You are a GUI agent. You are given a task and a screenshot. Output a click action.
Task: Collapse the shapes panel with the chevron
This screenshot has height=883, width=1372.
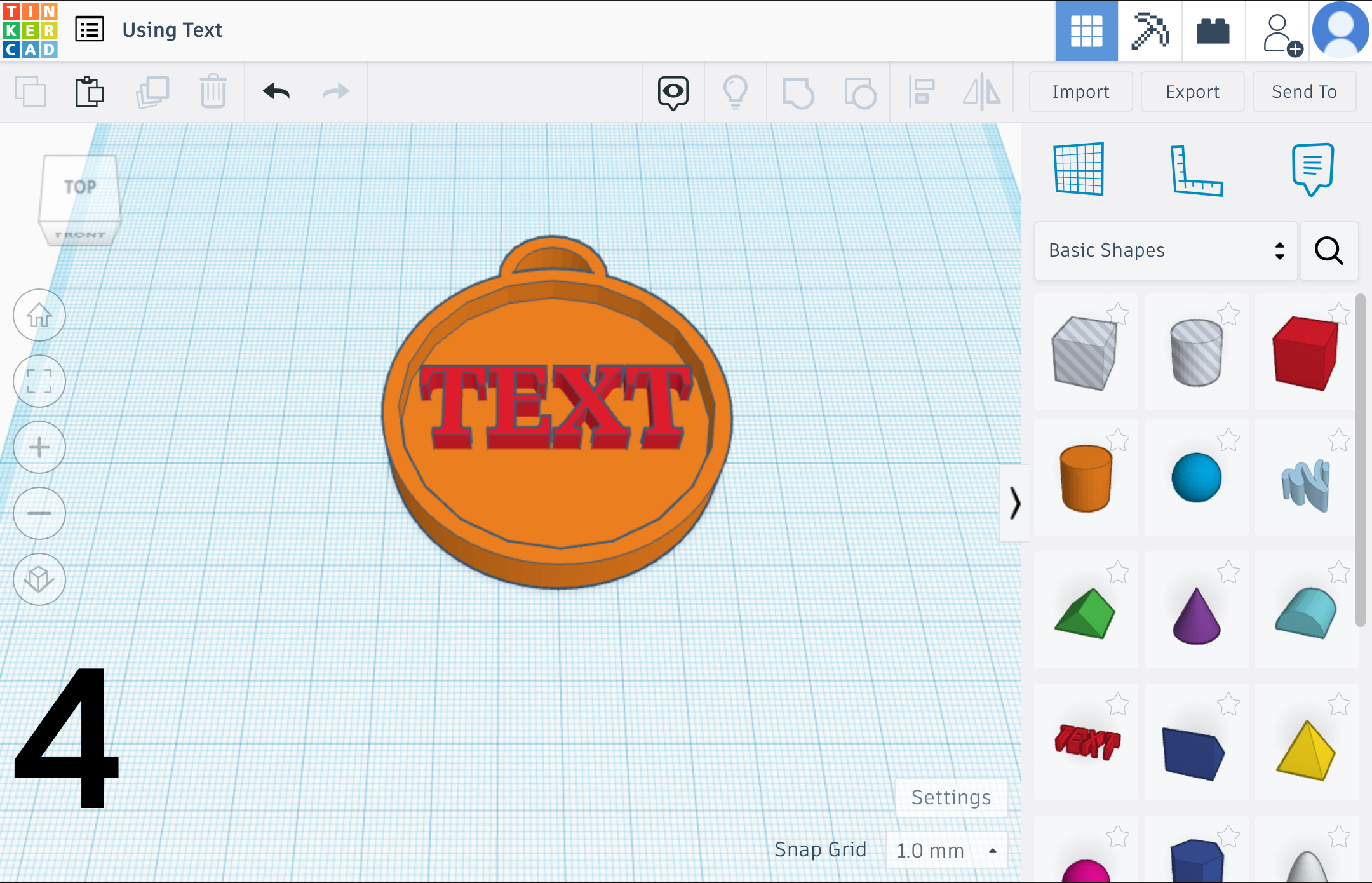tap(1015, 503)
